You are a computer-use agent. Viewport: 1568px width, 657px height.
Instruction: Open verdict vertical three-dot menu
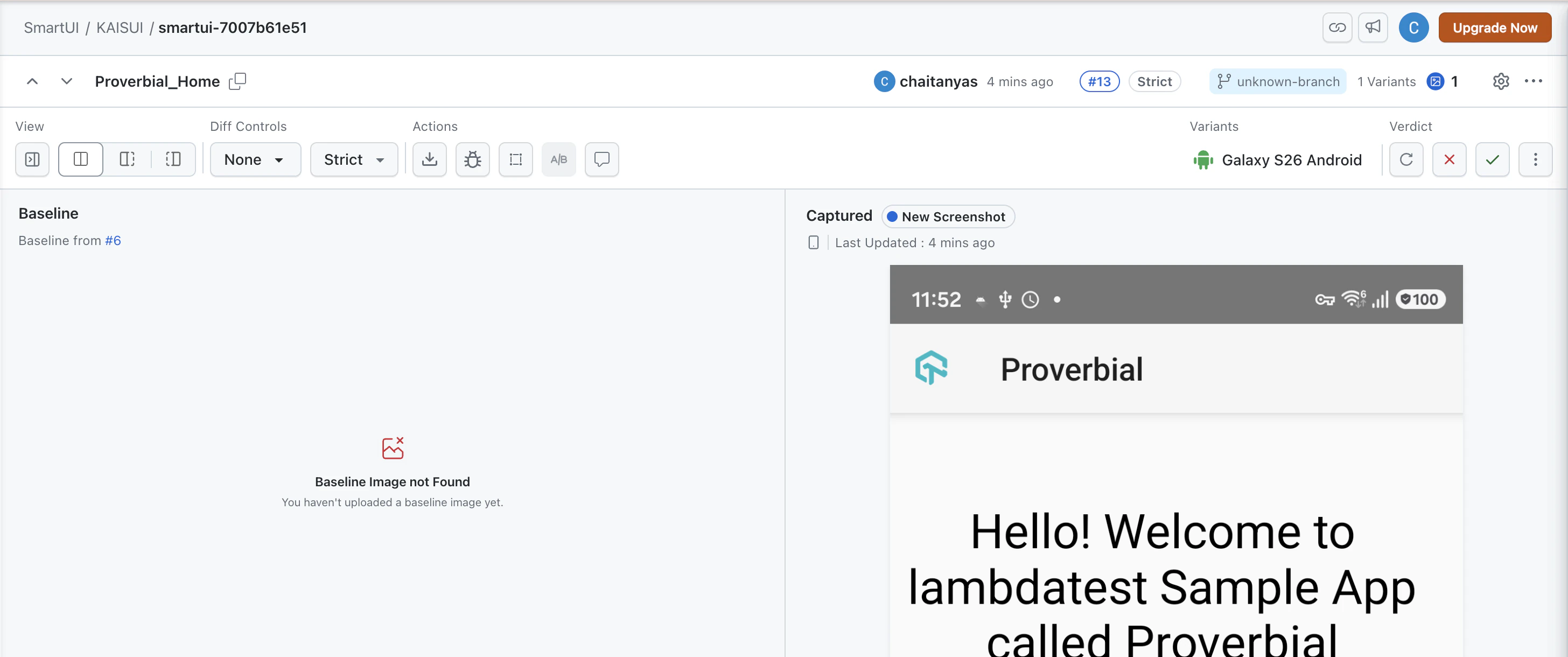click(1535, 159)
